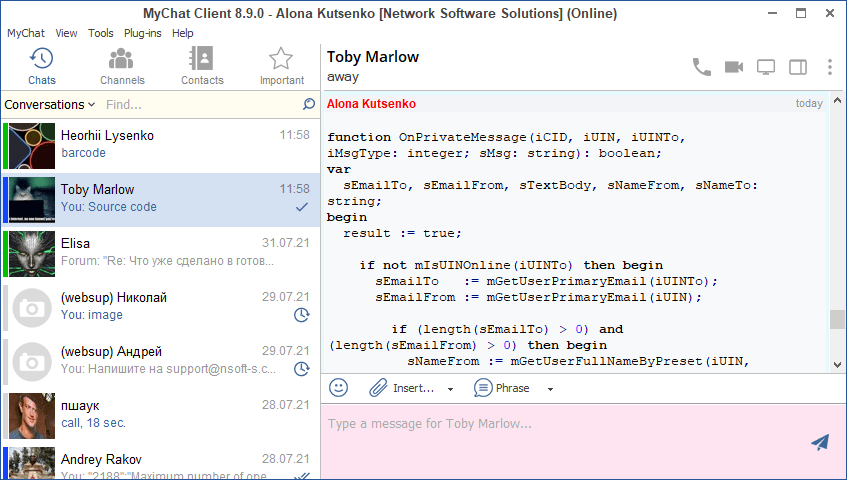Switch to the Chats tab

[x=42, y=66]
